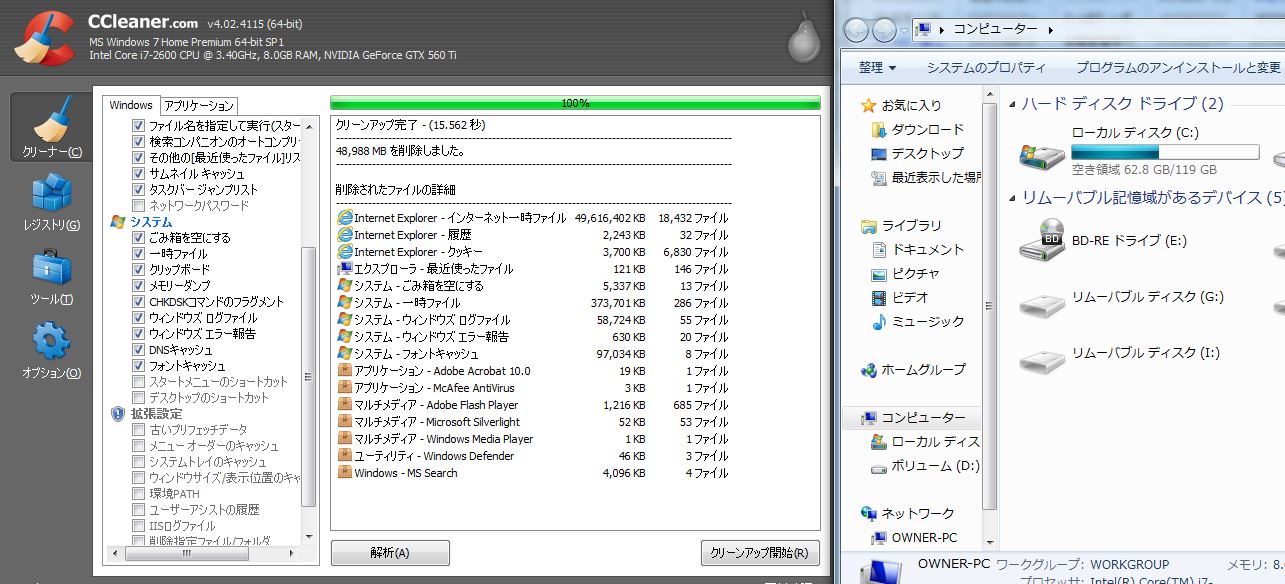Click package icon beside Adobe Flash Player
The image size is (1285, 584).
click(x=345, y=404)
